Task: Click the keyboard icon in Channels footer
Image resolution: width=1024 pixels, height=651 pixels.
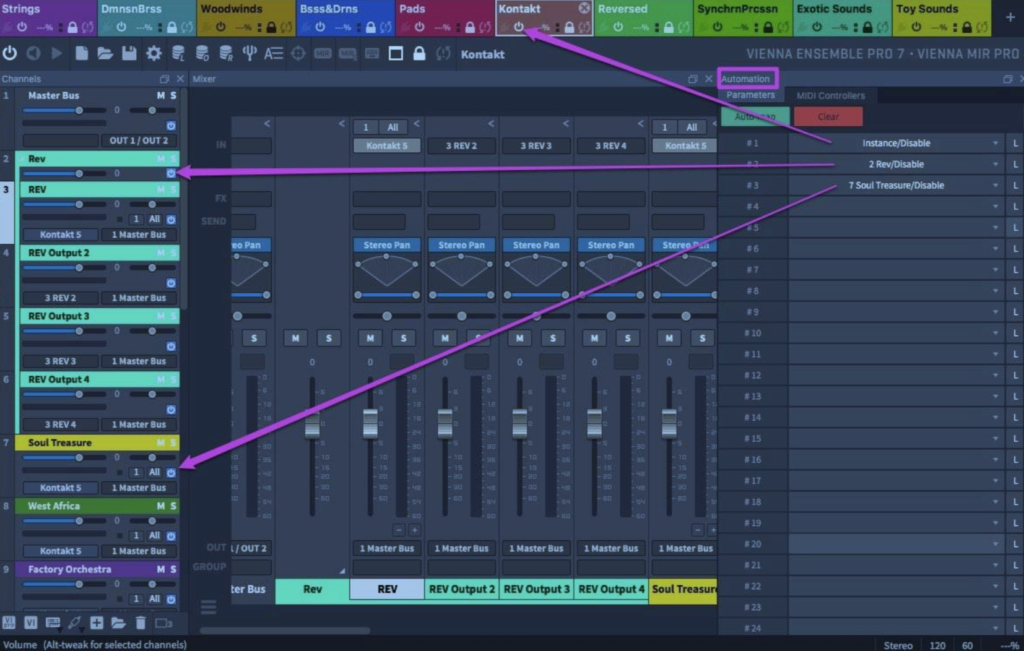Action: click(x=53, y=623)
